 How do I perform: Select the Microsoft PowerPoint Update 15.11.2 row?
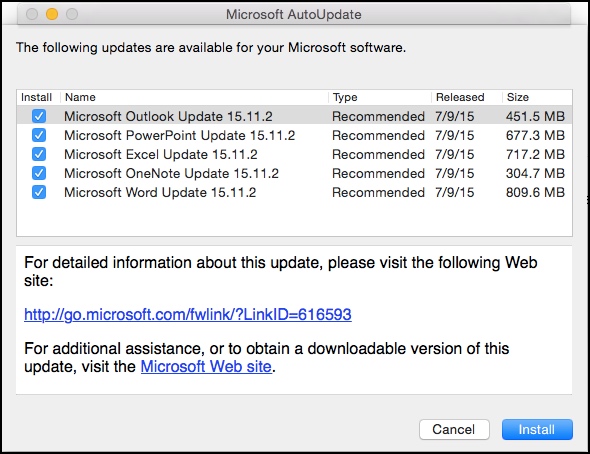tap(294, 135)
